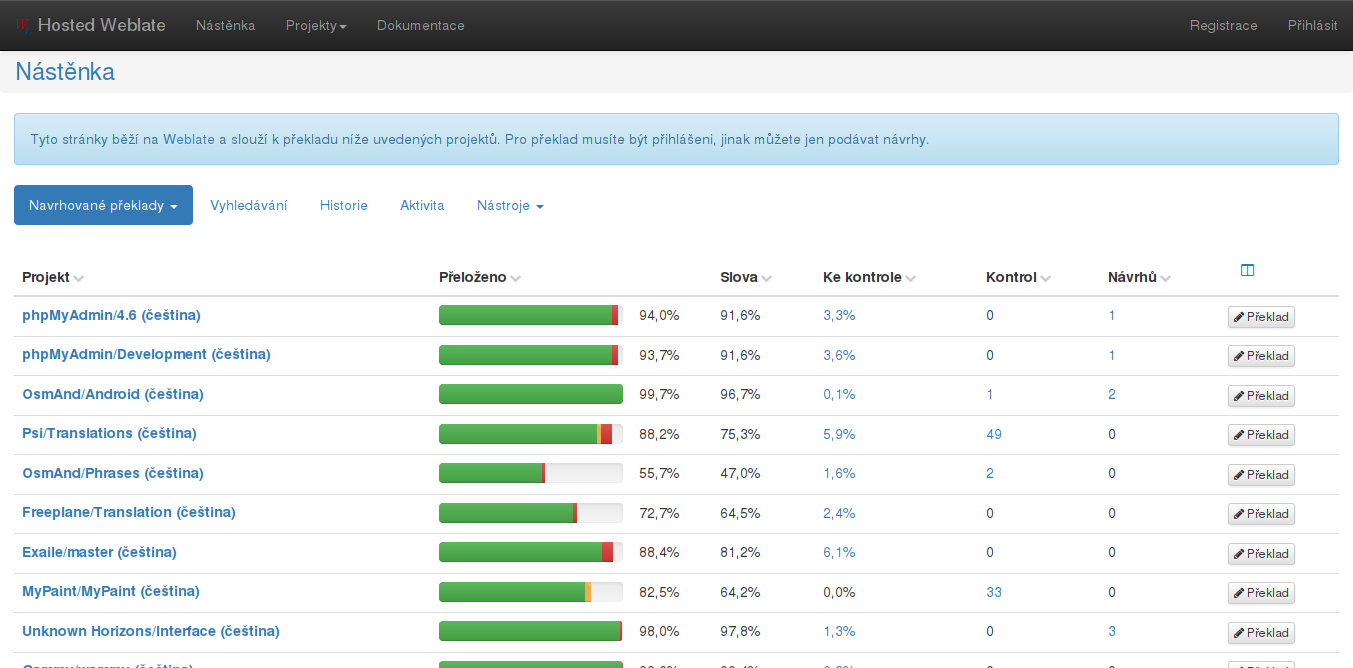
Task: Click the Hosted Weblate brand link
Action: pyautogui.click(x=101, y=25)
